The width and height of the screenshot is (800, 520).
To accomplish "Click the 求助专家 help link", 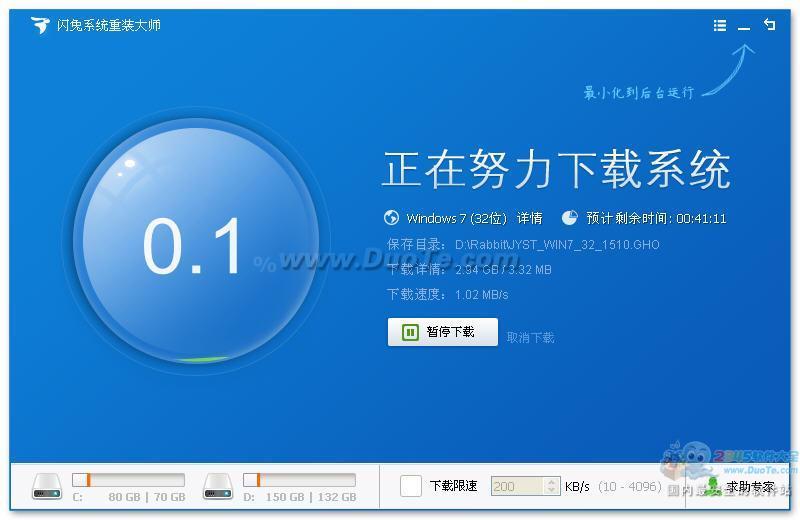I will pos(749,486).
